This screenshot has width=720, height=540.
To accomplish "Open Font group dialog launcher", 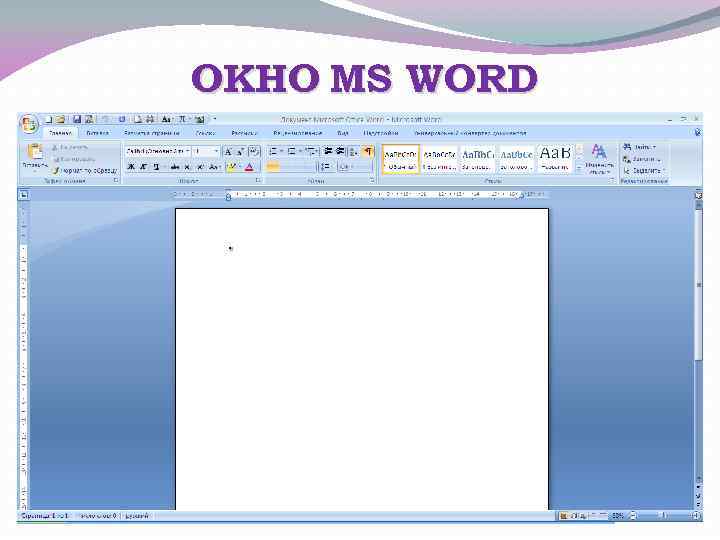I will coord(258,181).
